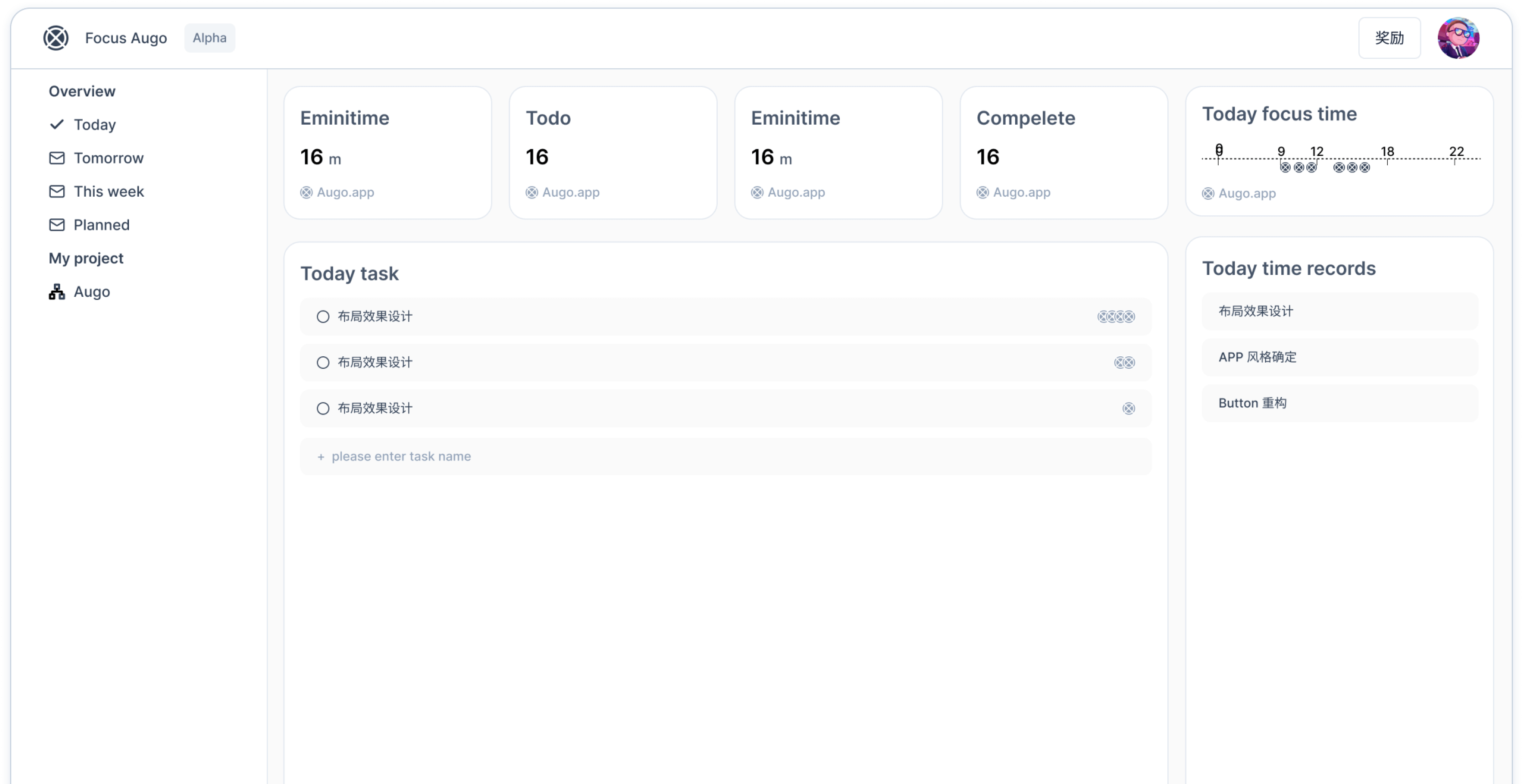Click the 12 marker on focus timeline
This screenshot has height=784, width=1523.
[x=1317, y=151]
